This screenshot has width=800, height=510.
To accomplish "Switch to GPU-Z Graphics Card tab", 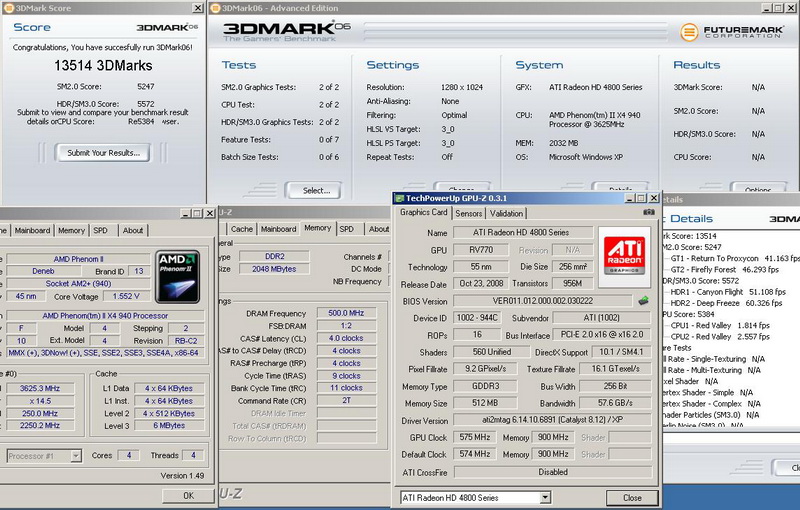I will pyautogui.click(x=423, y=213).
